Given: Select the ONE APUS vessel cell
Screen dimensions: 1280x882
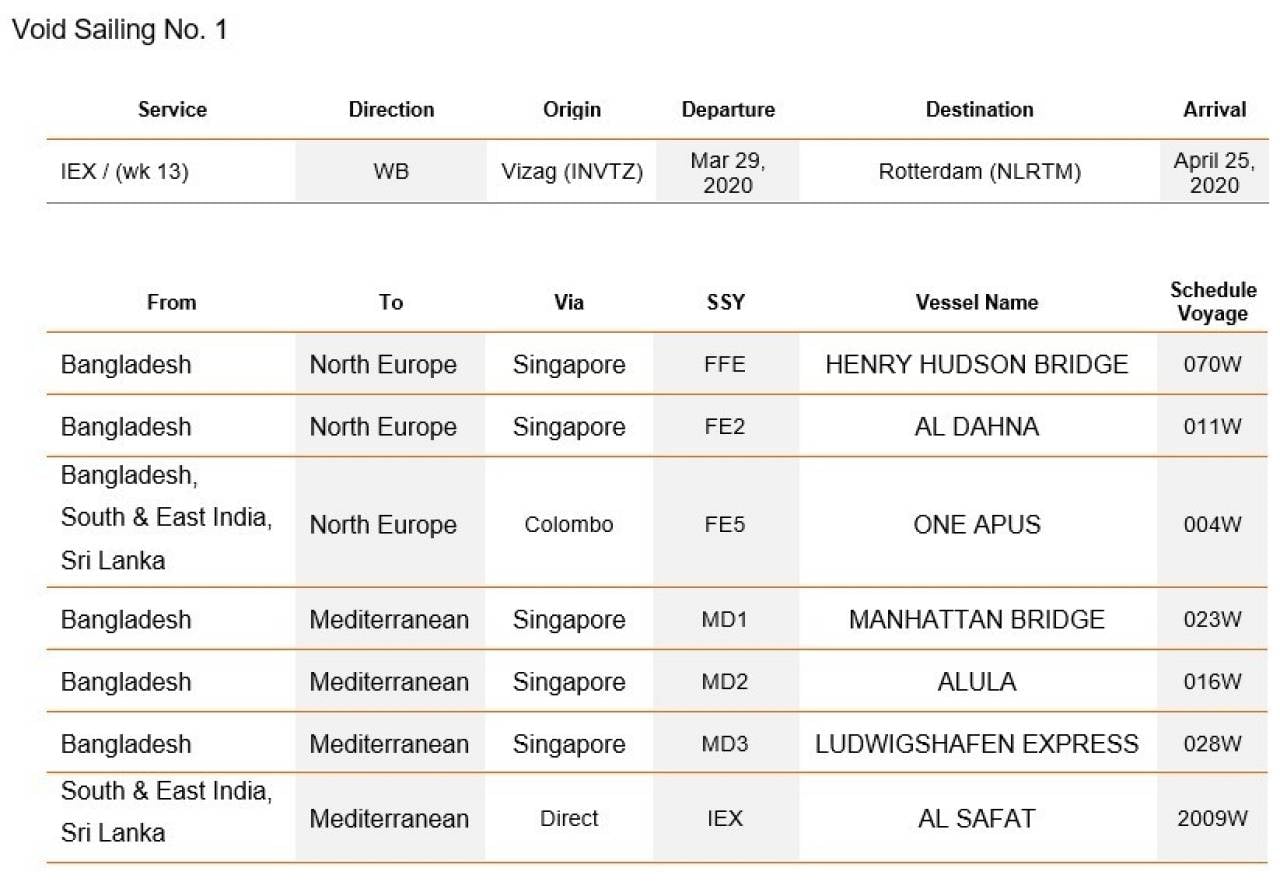Looking at the screenshot, I should pyautogui.click(x=977, y=525).
